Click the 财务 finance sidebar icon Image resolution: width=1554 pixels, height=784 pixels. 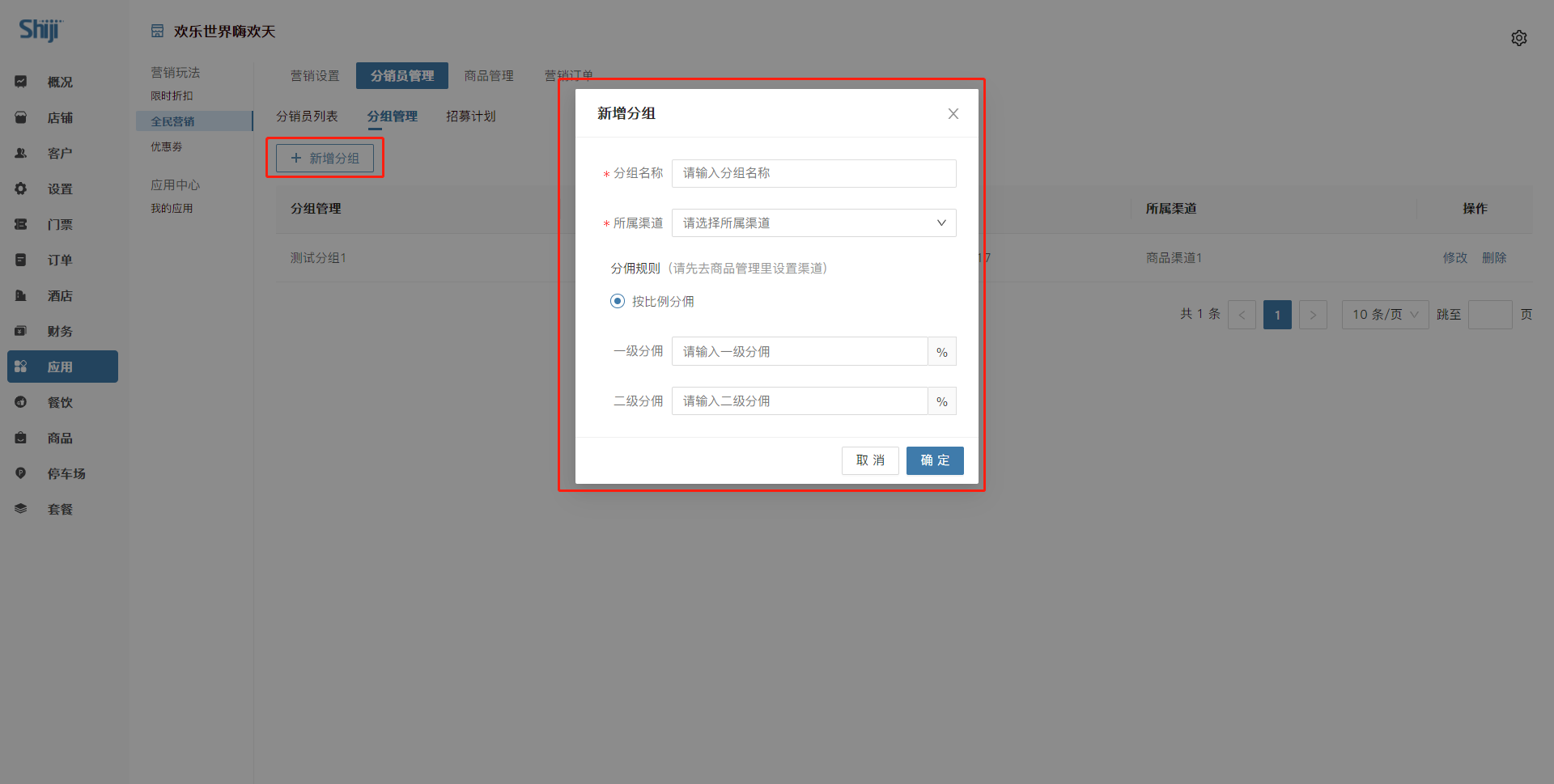21,331
